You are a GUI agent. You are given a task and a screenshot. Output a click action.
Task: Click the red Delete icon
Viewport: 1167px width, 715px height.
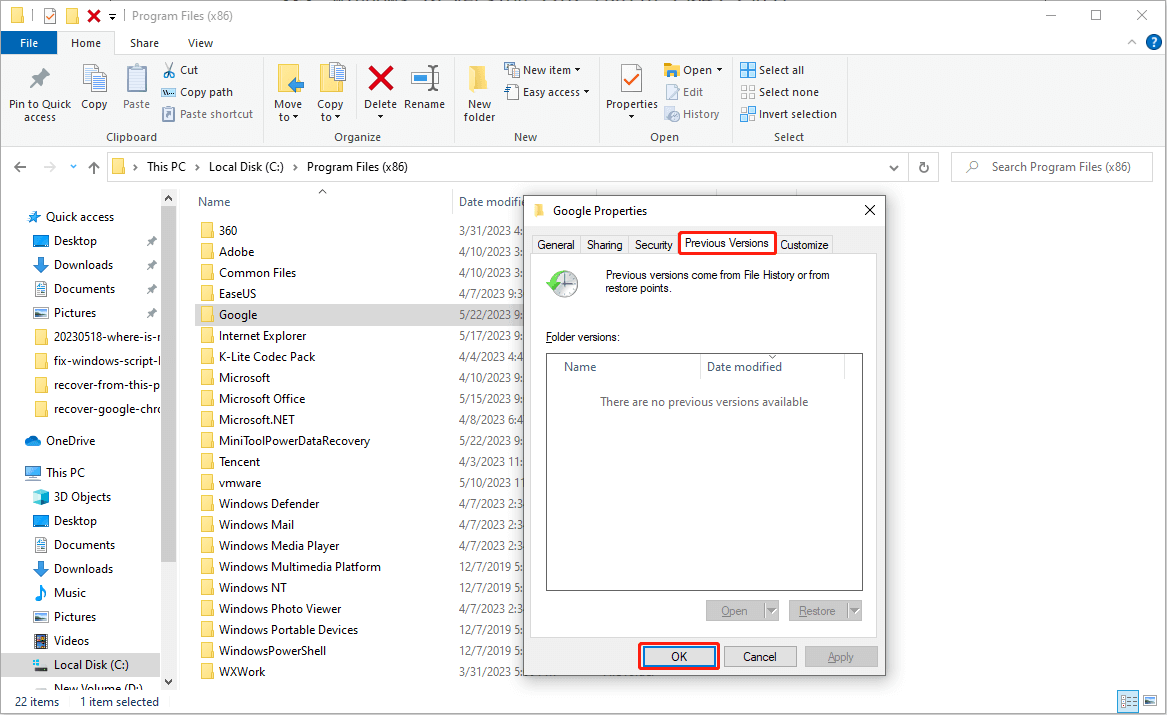coord(380,78)
